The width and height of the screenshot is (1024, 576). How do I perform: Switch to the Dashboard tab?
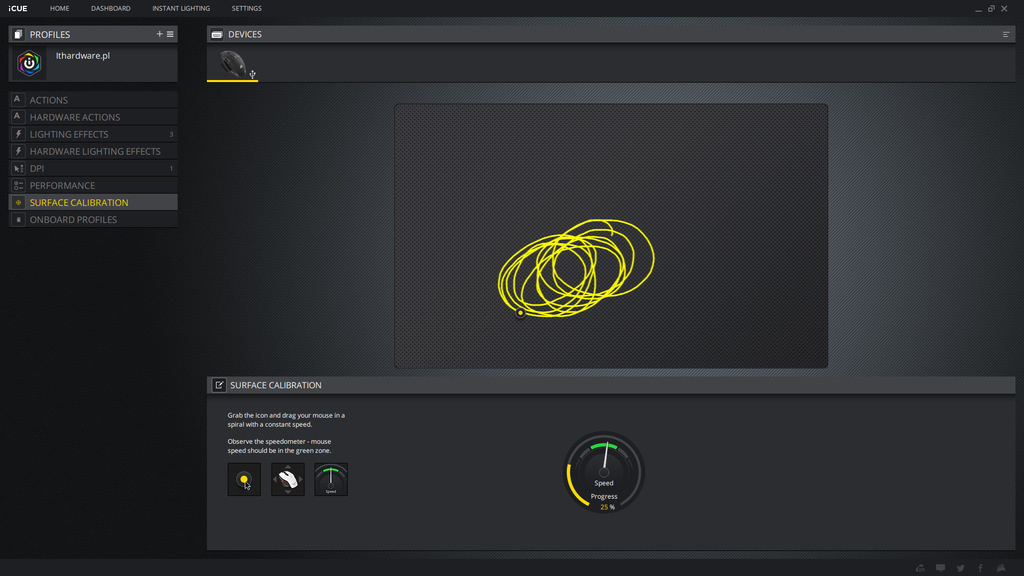[110, 8]
